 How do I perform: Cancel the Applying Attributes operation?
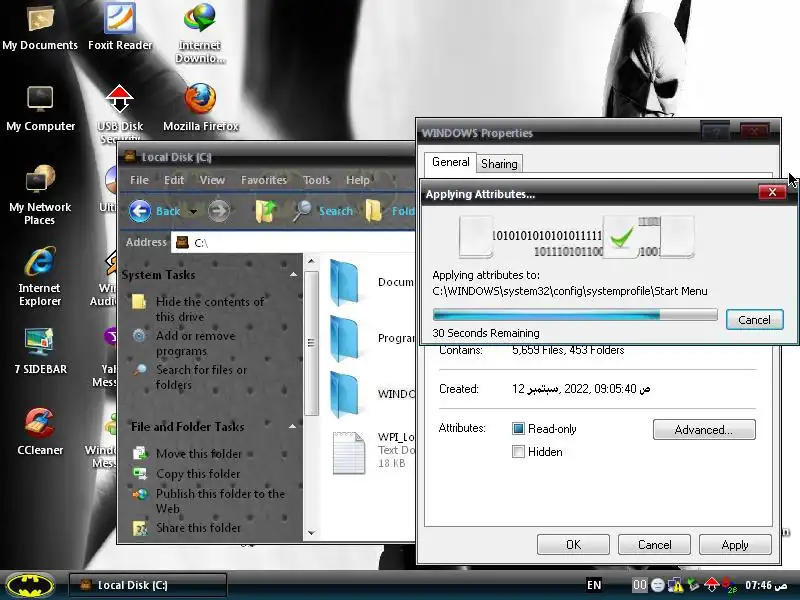click(x=755, y=320)
